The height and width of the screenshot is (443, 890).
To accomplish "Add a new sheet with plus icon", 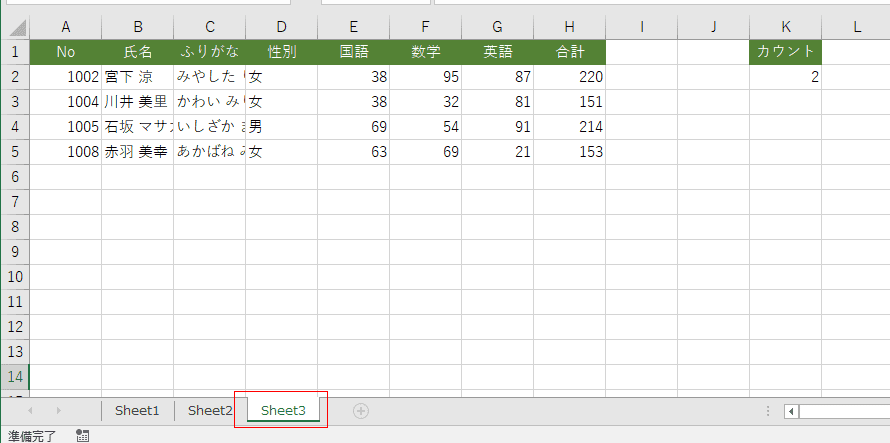I will (x=360, y=411).
